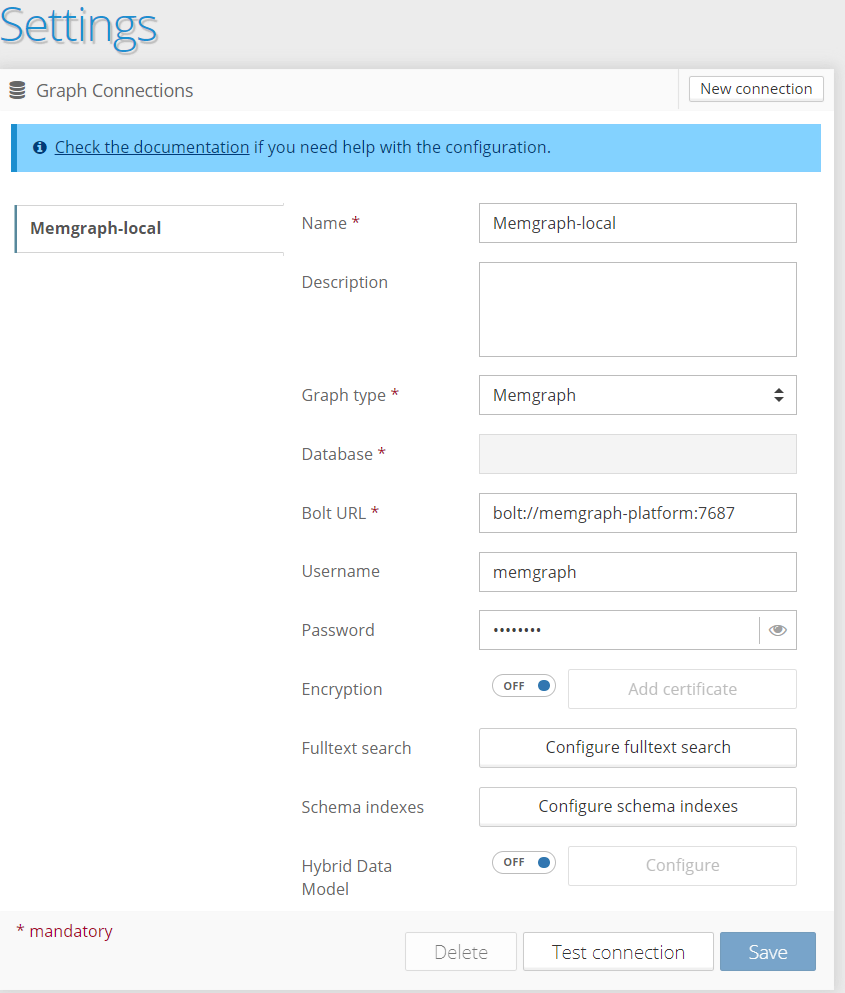
Task: Click the Test connection button
Action: click(618, 952)
